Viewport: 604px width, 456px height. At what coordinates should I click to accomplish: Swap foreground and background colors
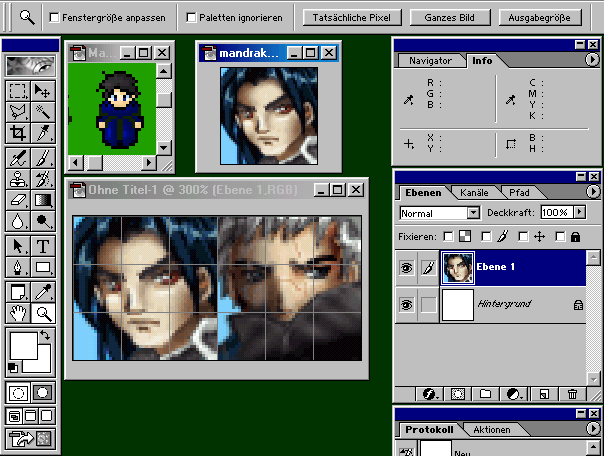45,335
